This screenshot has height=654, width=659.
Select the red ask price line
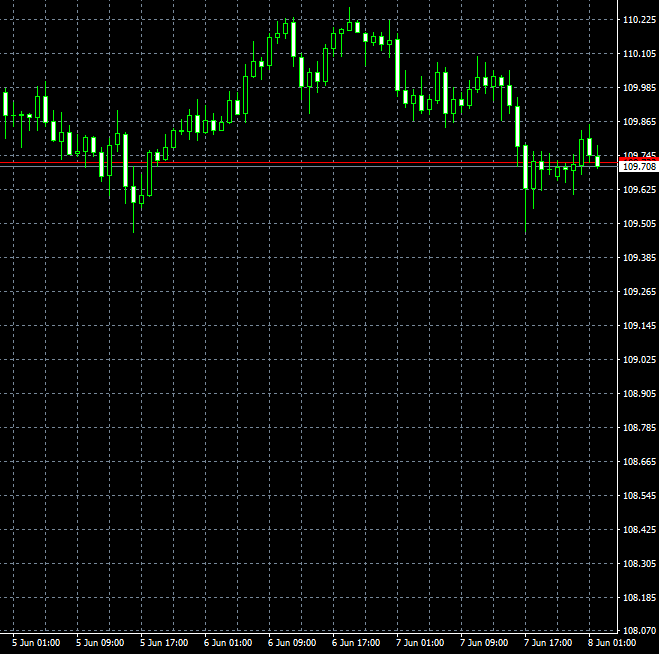pyautogui.click(x=309, y=162)
